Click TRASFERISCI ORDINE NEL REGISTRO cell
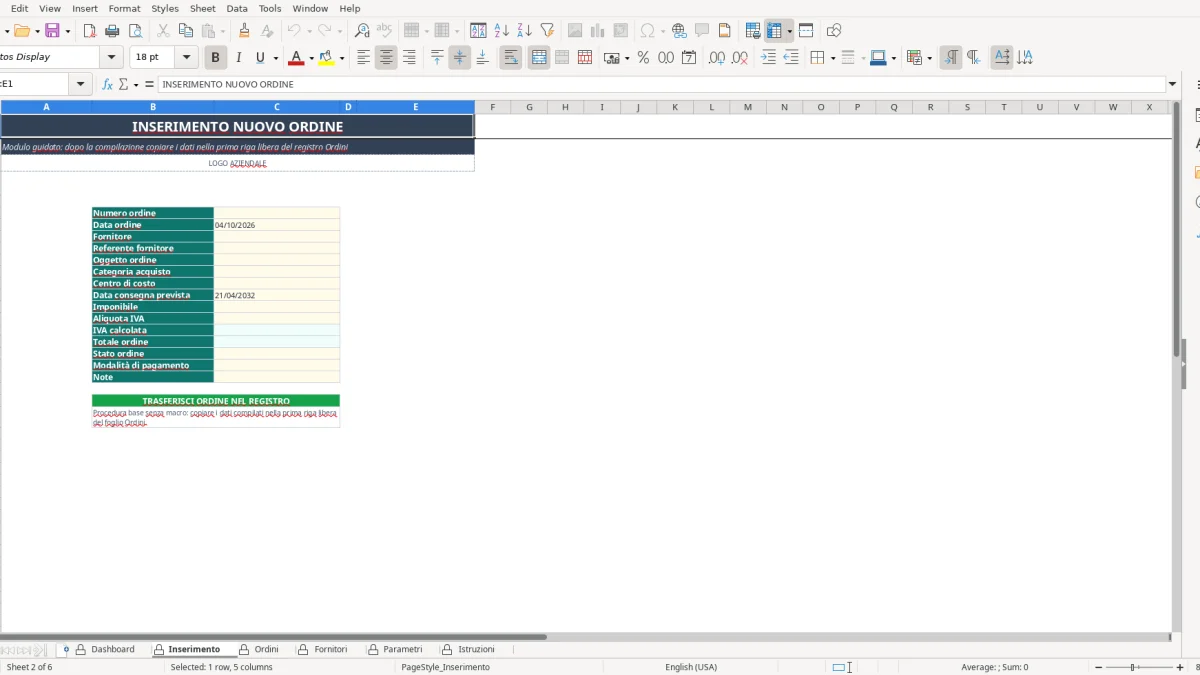Viewport: 1200px width, 675px height. 216,401
